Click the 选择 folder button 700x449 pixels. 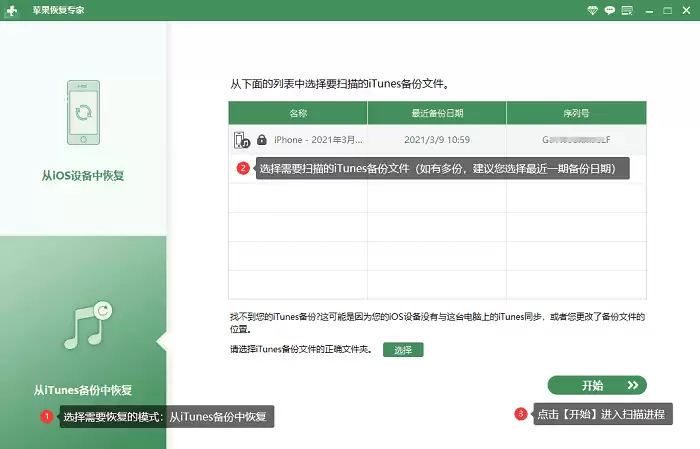click(x=403, y=350)
